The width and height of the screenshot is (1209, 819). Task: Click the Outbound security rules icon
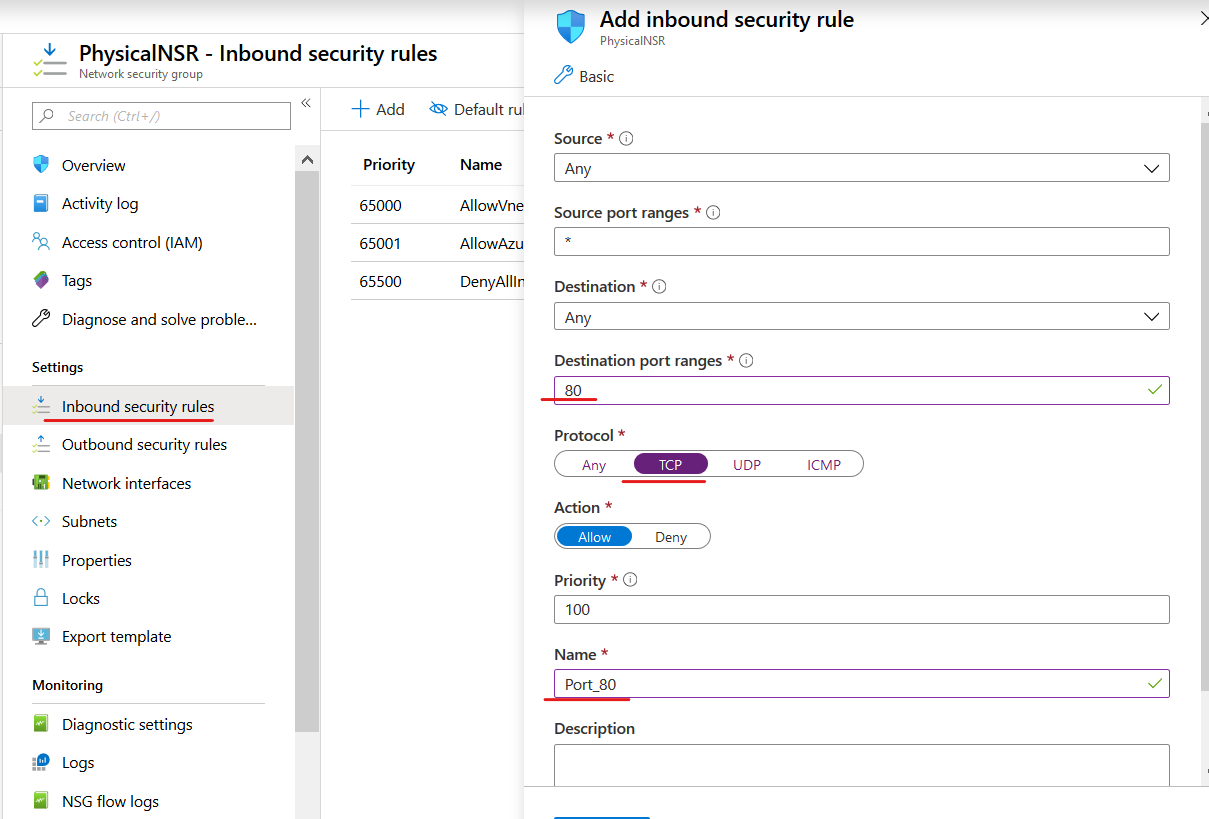click(x=41, y=444)
